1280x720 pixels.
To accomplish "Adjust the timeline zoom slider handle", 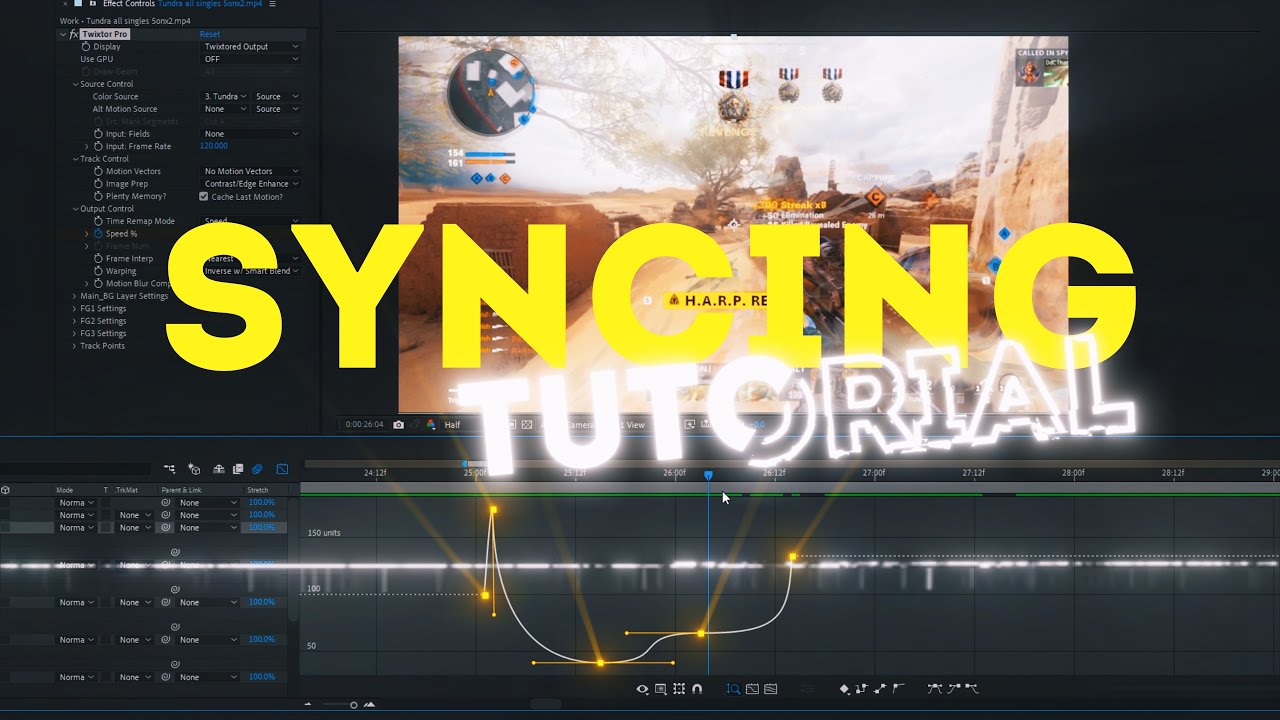I will point(353,705).
